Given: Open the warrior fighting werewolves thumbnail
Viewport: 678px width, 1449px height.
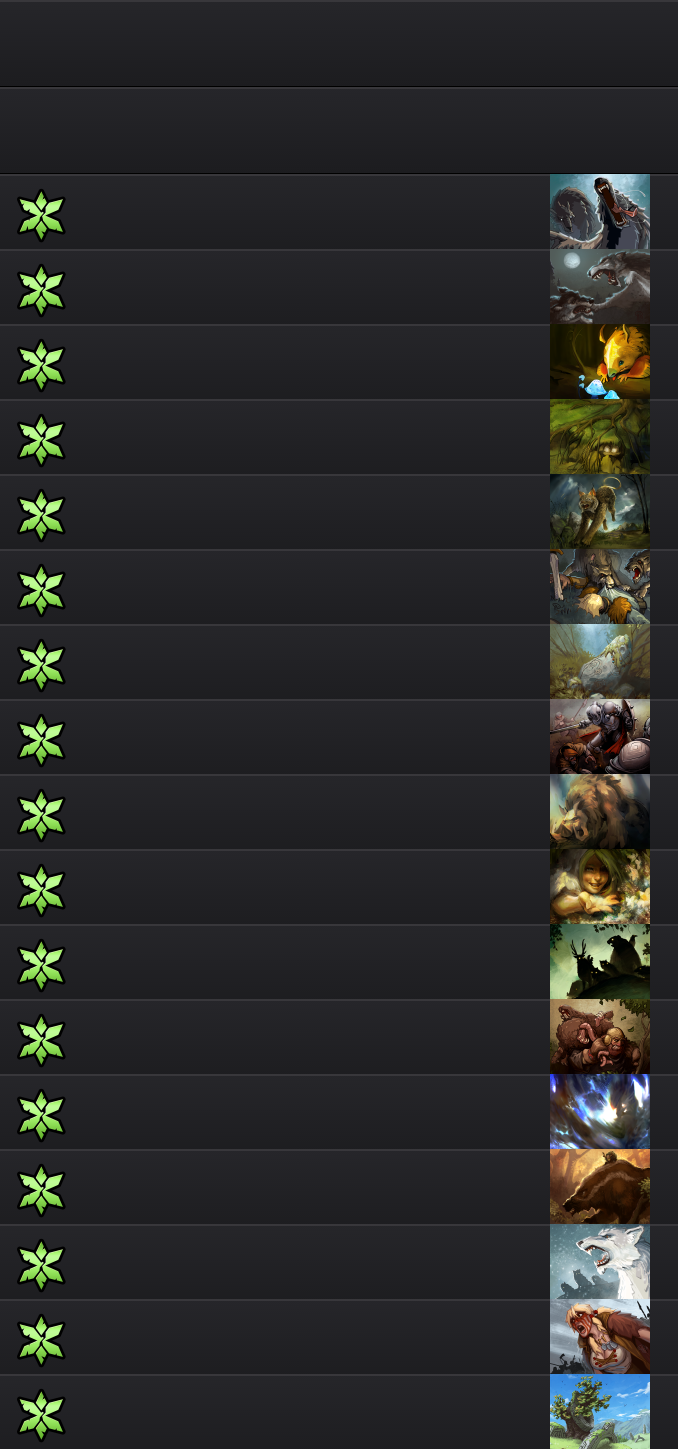Looking at the screenshot, I should tap(600, 587).
